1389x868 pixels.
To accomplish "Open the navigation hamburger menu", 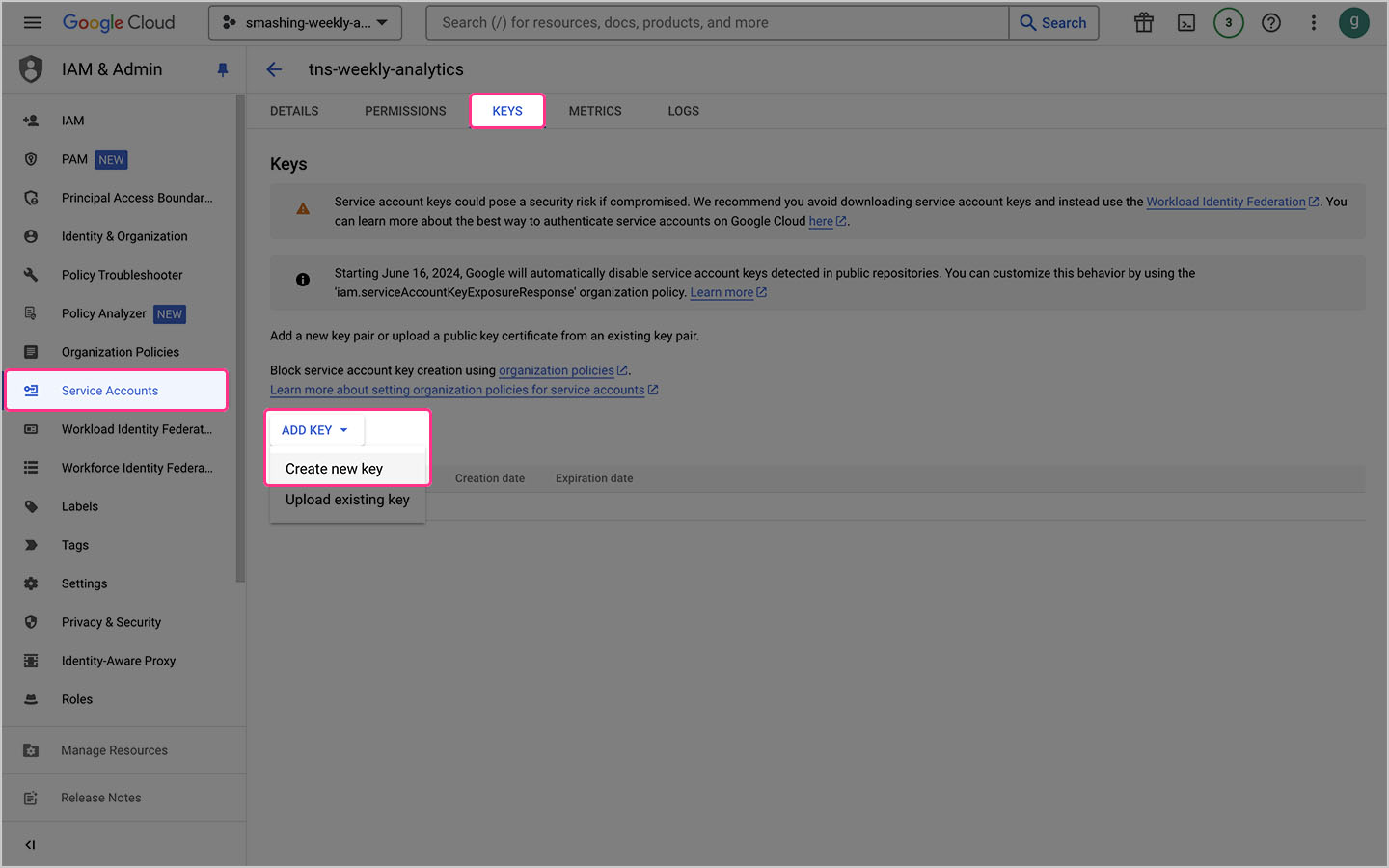I will point(32,22).
